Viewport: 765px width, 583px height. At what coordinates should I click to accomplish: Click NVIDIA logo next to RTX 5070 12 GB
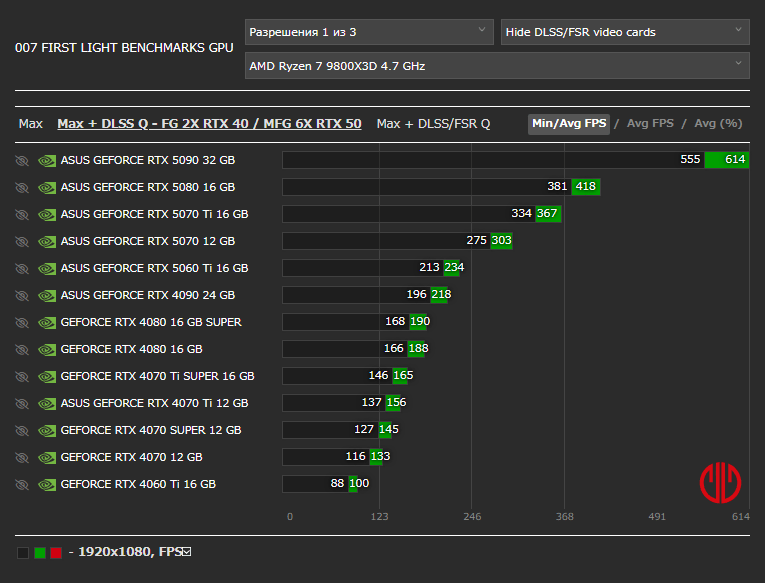[47, 241]
